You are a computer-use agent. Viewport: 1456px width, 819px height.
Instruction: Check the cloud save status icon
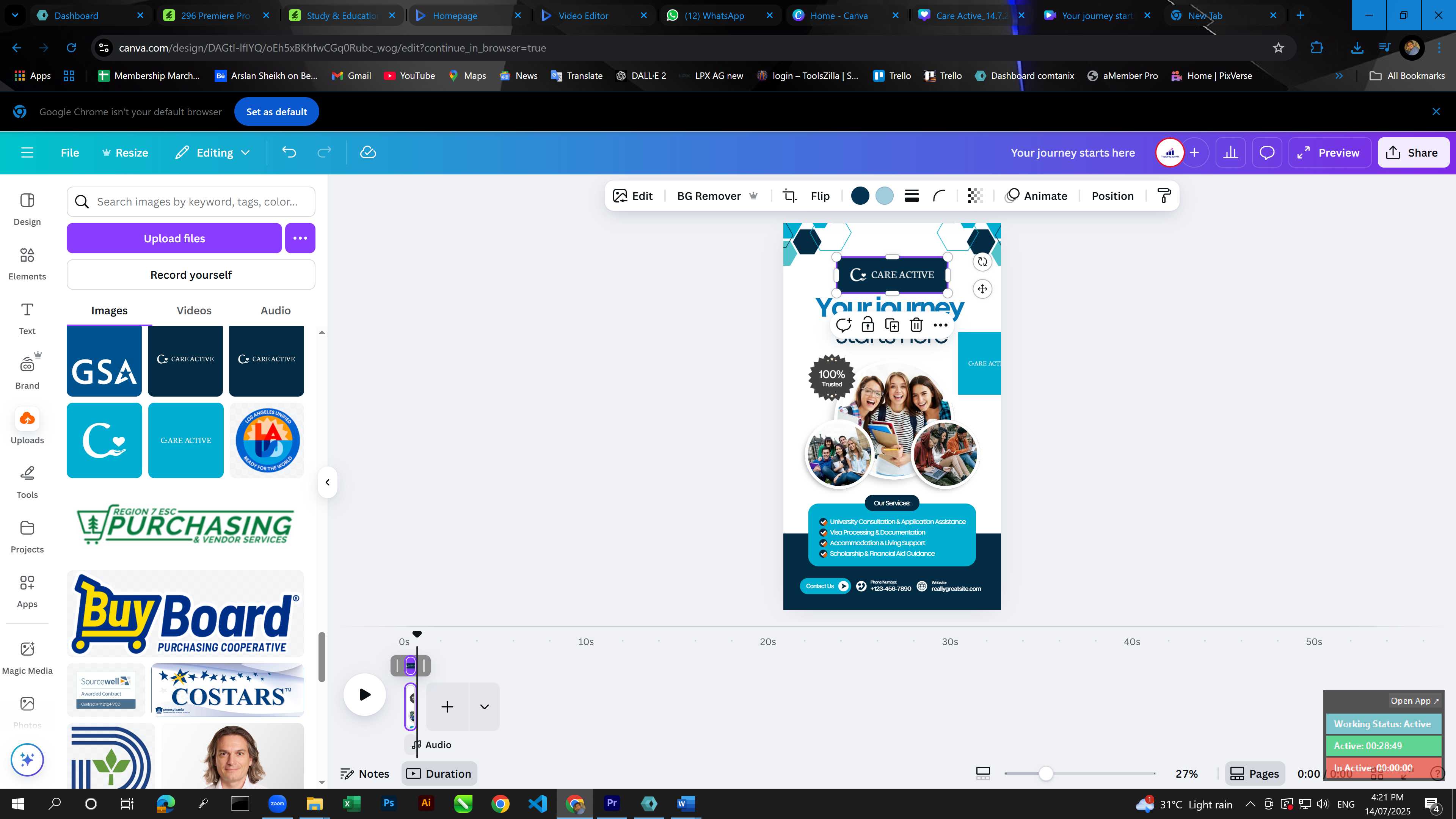click(x=368, y=152)
